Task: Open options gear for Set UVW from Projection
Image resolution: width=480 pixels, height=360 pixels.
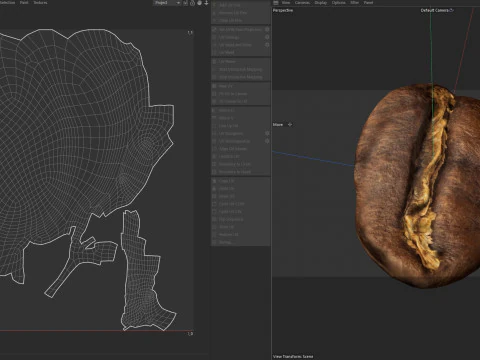Action: coord(267,29)
